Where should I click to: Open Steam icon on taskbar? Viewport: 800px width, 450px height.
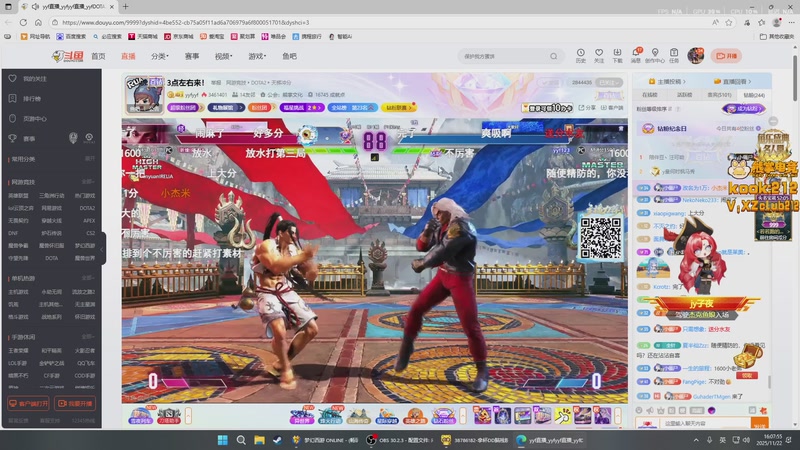point(277,440)
